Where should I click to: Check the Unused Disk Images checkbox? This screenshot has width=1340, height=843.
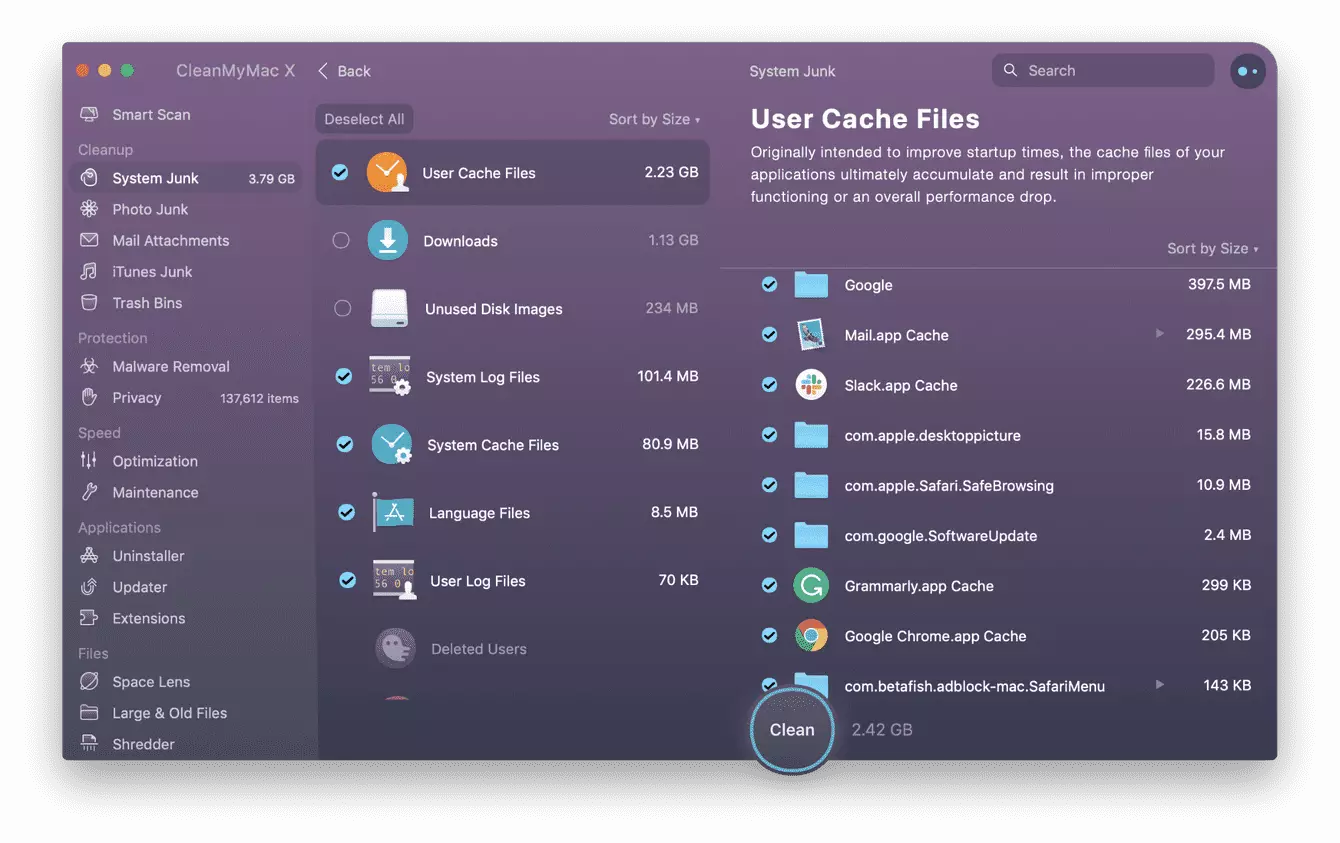(342, 308)
